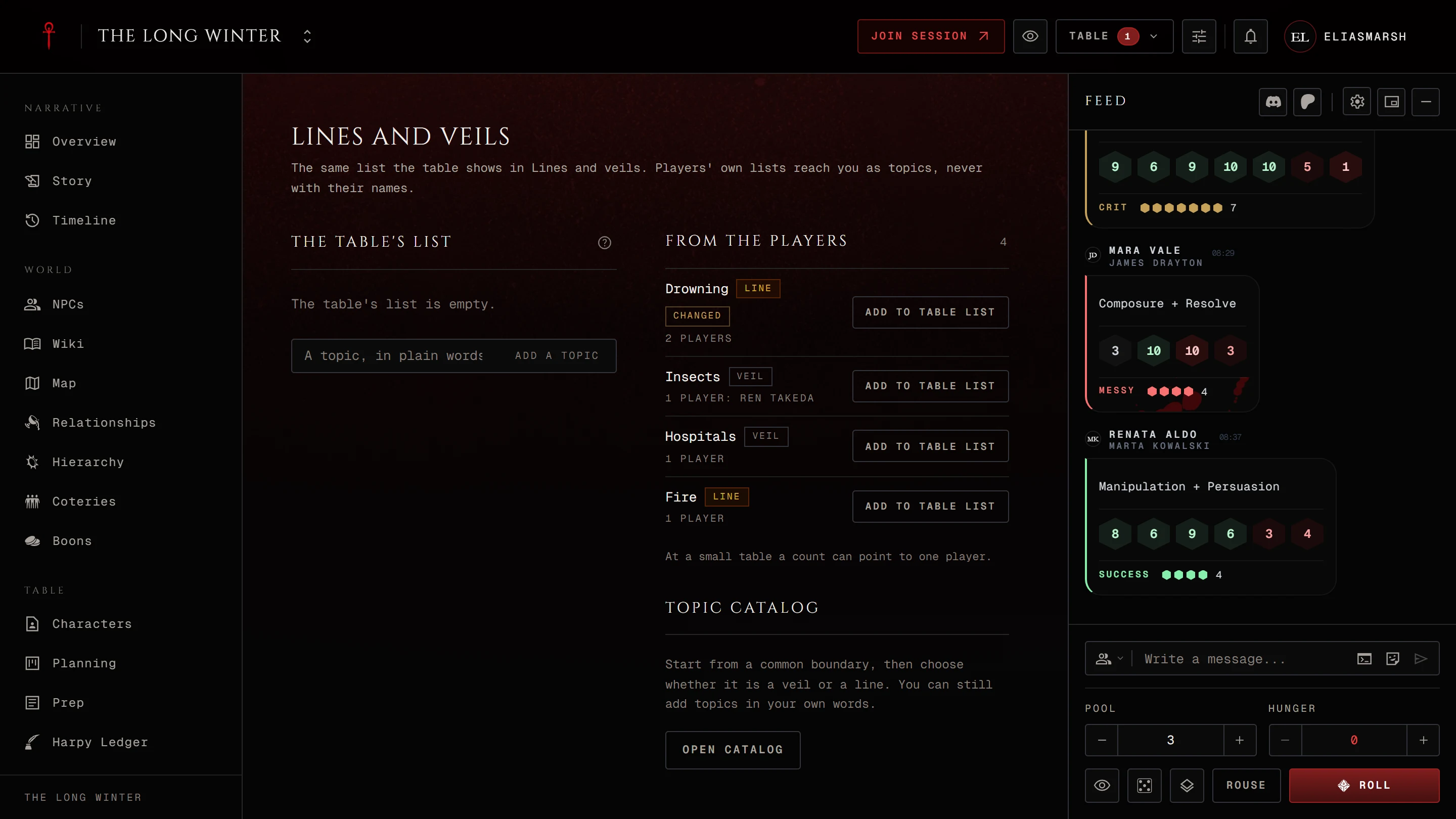Click the send message arrow

[1421, 658]
